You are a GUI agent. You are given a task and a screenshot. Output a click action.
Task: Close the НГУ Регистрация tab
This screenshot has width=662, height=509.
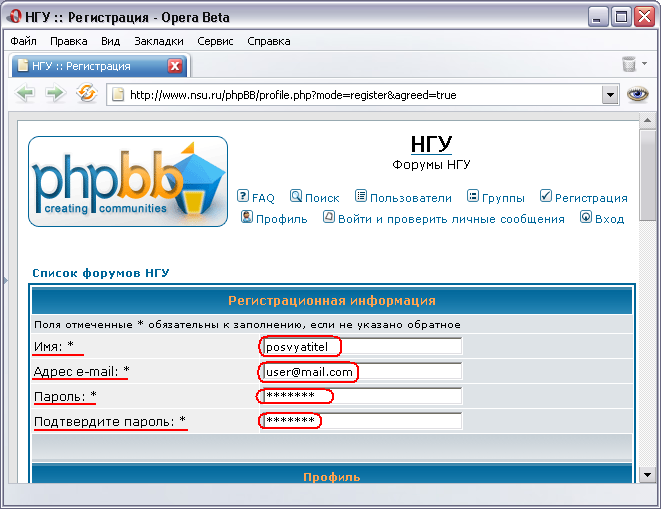(x=174, y=66)
